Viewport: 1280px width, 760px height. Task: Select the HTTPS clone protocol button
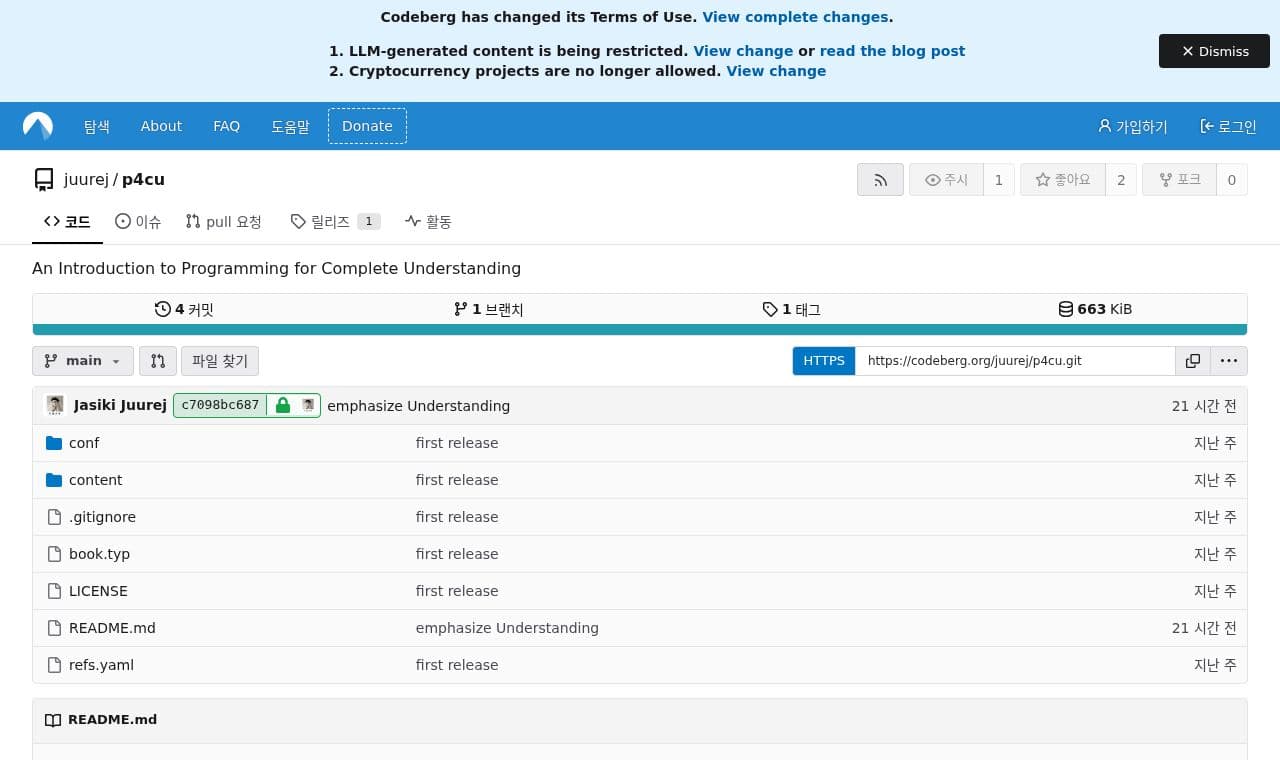pos(824,361)
